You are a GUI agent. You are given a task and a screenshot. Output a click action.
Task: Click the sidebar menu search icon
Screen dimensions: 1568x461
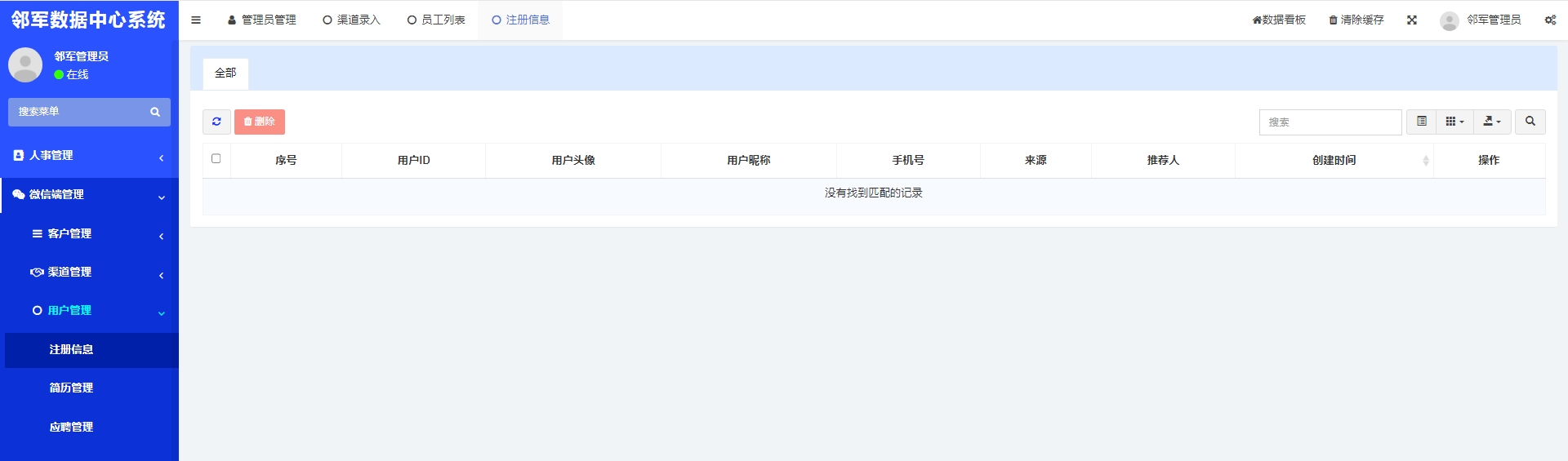tap(155, 112)
